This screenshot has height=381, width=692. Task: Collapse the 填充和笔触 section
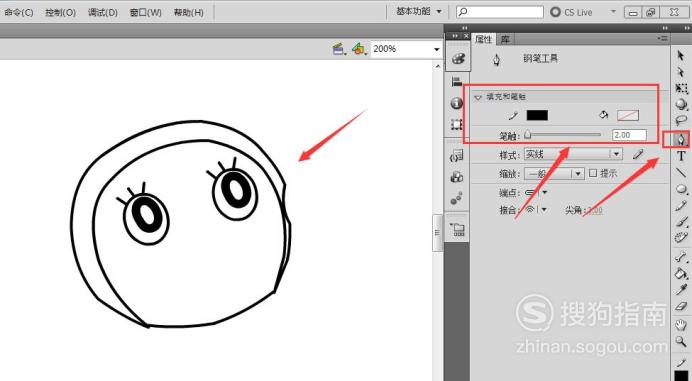[478, 98]
